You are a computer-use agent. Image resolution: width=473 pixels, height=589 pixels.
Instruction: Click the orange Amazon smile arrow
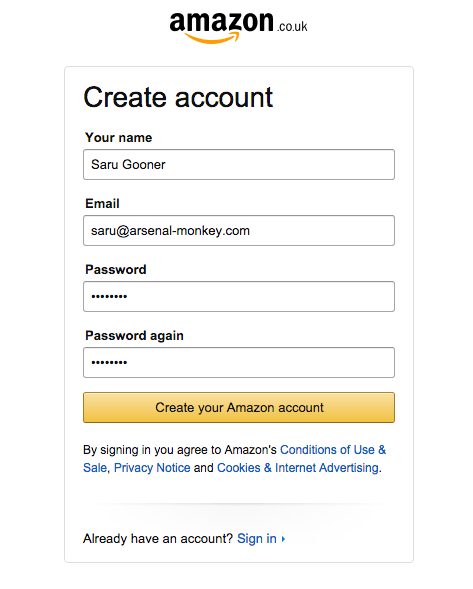tap(212, 38)
